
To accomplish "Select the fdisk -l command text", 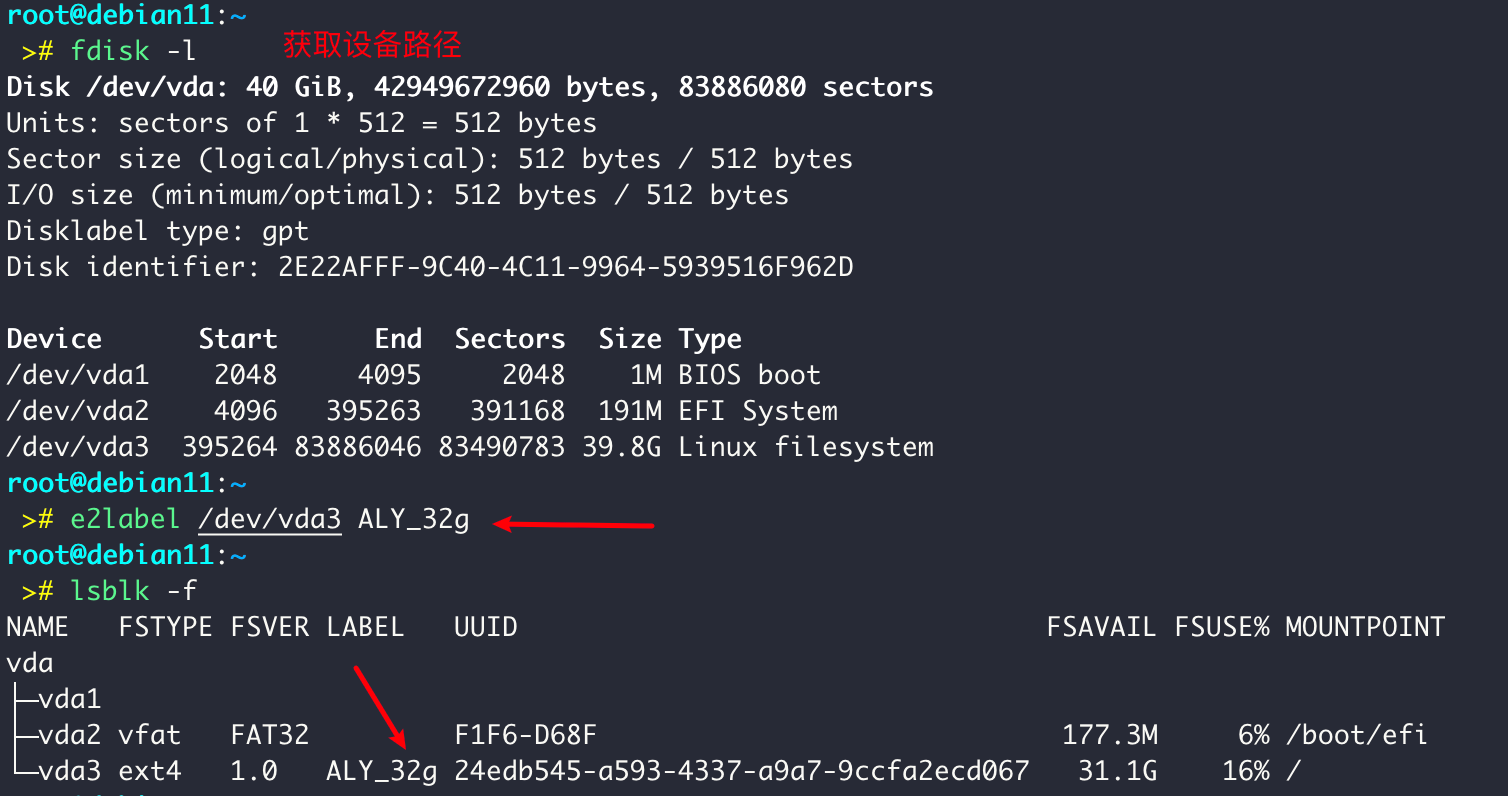I will pos(133,51).
